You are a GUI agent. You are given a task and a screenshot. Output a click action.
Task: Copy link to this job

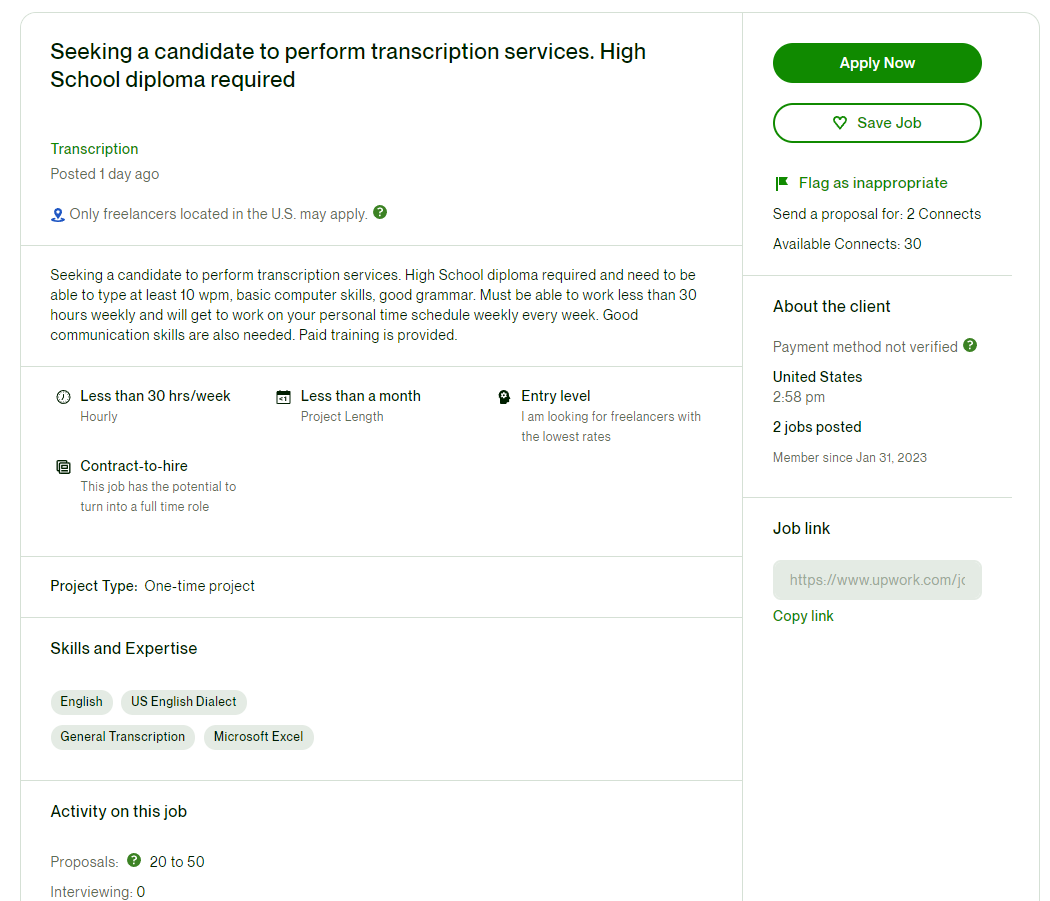(803, 616)
